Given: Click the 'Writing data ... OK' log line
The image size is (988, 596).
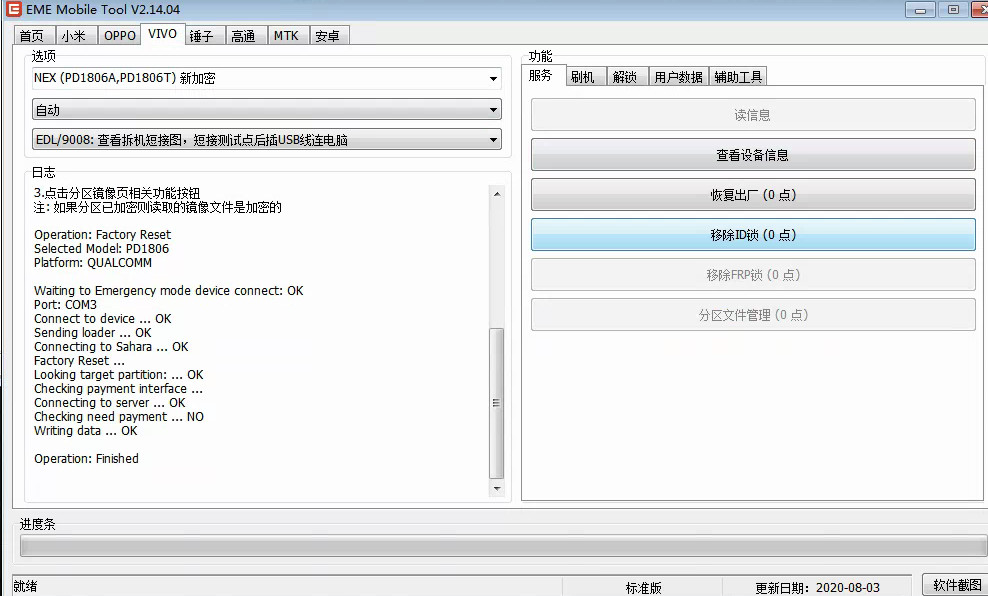Looking at the screenshot, I should click(x=86, y=430).
